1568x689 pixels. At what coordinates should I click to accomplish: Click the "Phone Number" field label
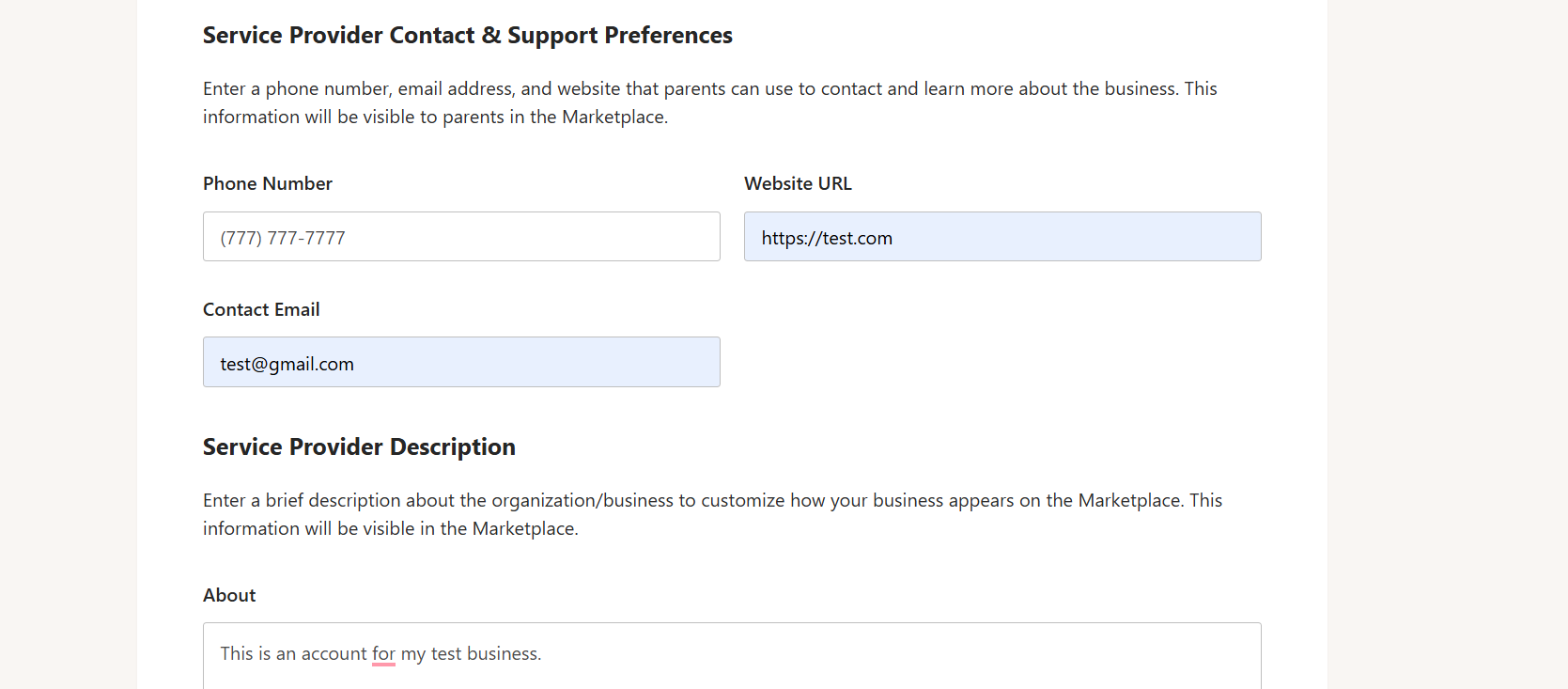coord(268,183)
